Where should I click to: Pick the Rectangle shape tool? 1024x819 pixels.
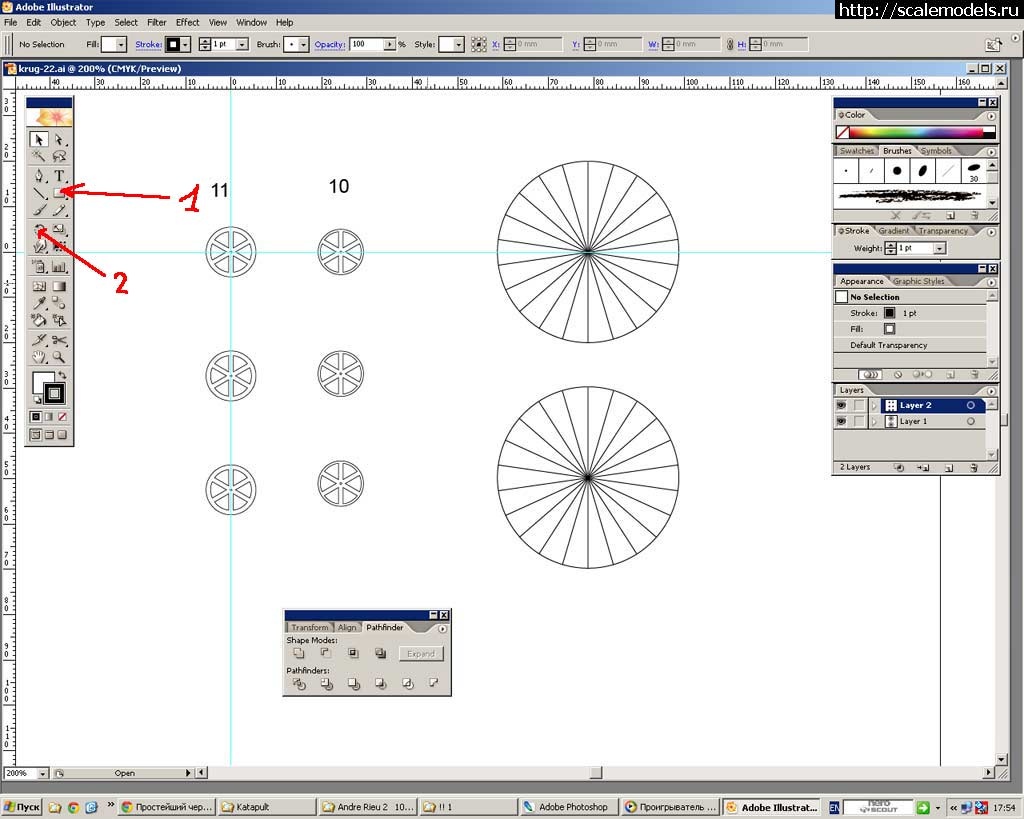point(59,193)
